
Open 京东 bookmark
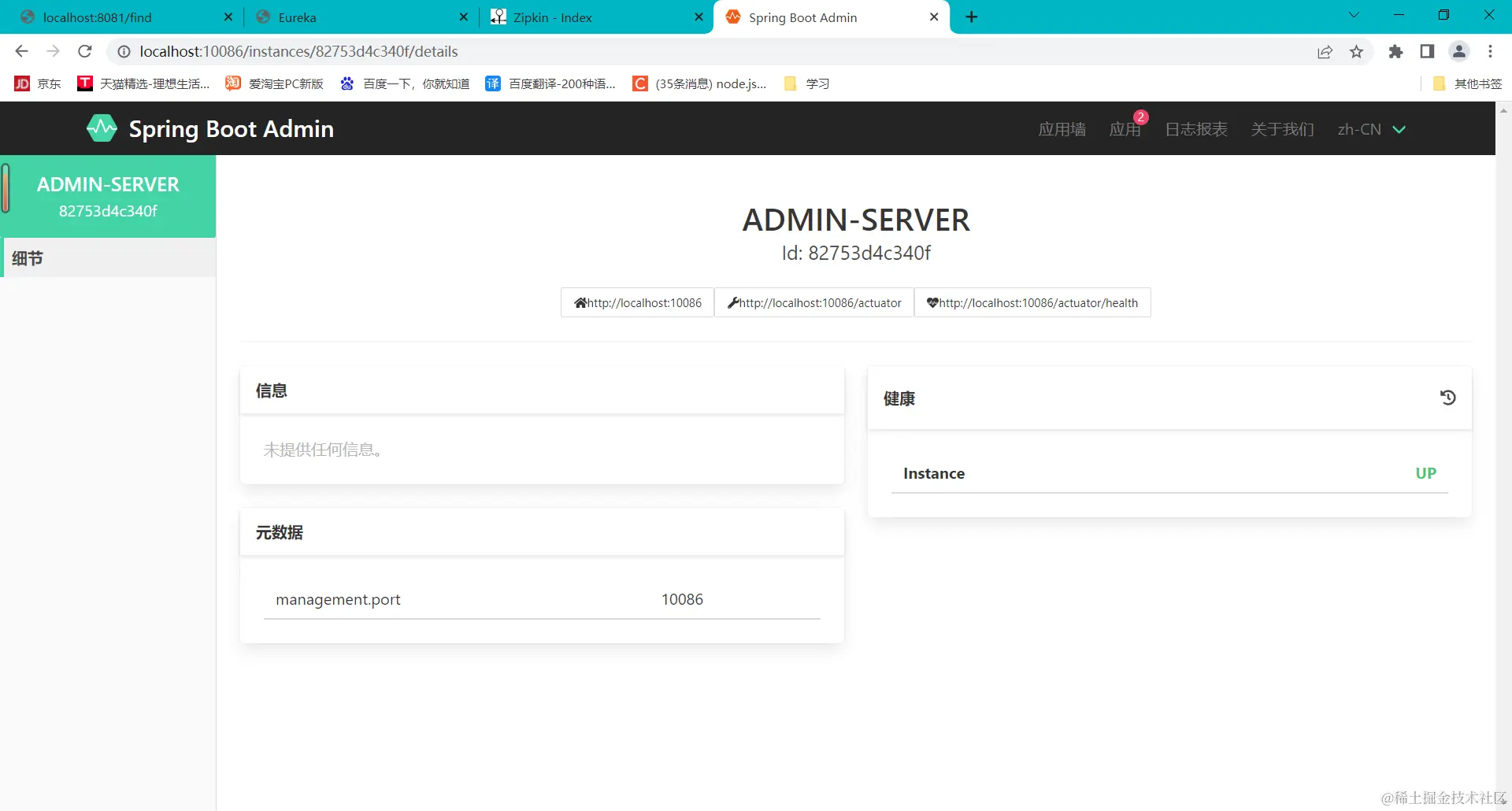coord(38,83)
